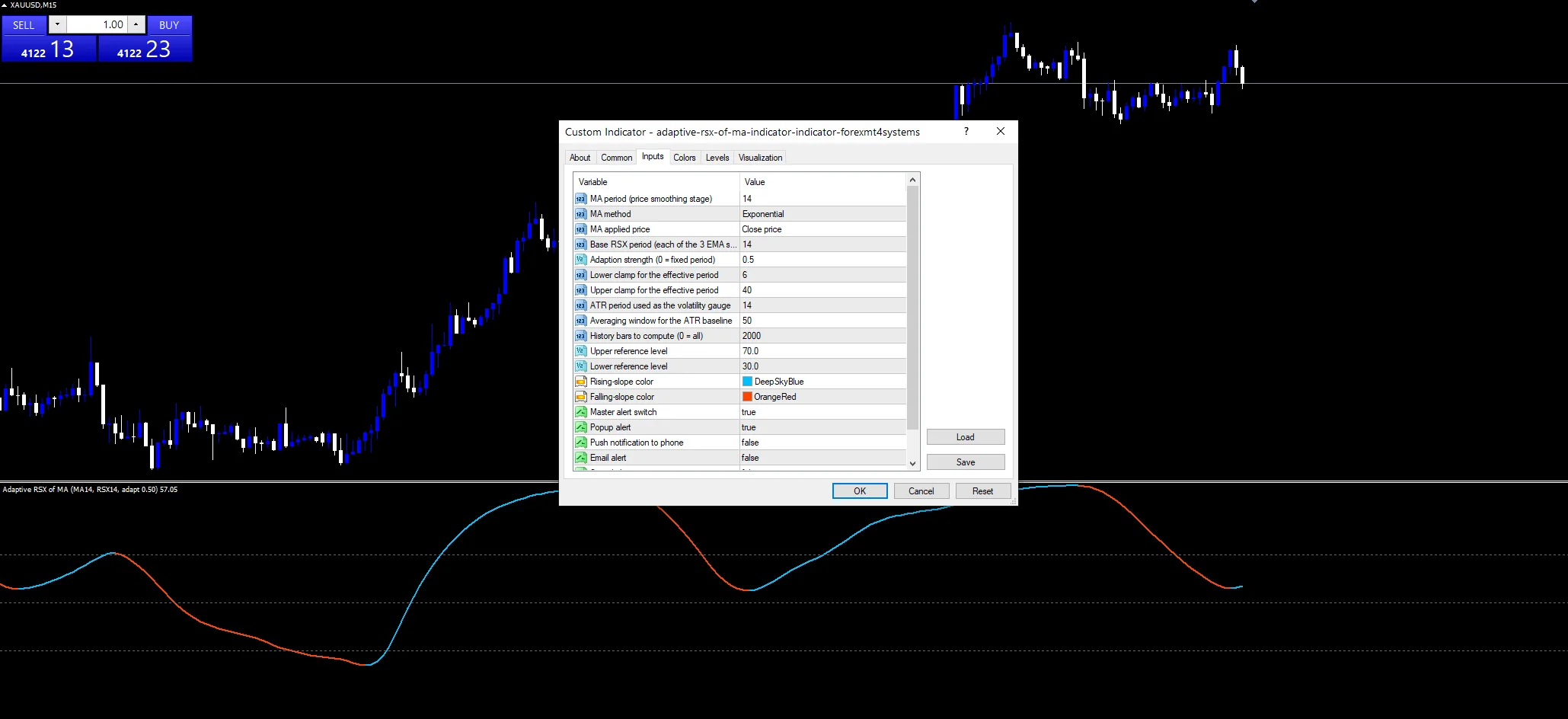Click the lot size 1.00 field
Image resolution: width=1568 pixels, height=719 pixels.
point(97,24)
